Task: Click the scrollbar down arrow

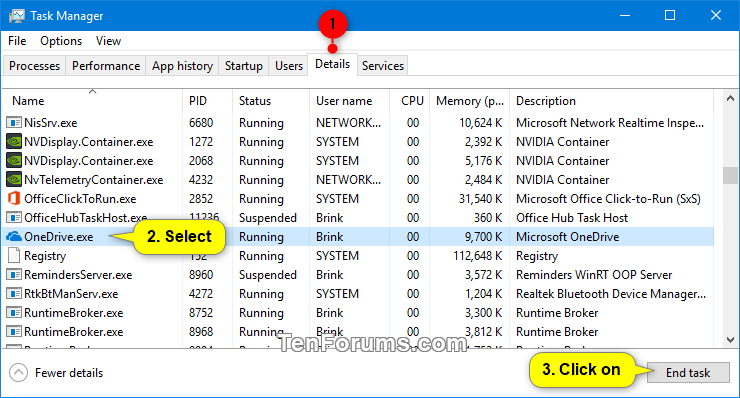Action: 730,339
